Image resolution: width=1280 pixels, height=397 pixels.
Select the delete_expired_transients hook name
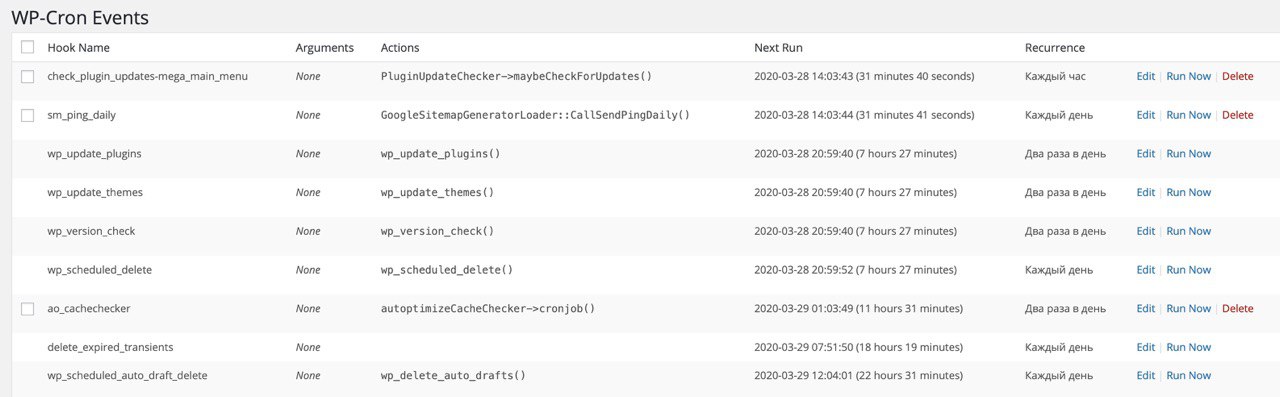110,347
